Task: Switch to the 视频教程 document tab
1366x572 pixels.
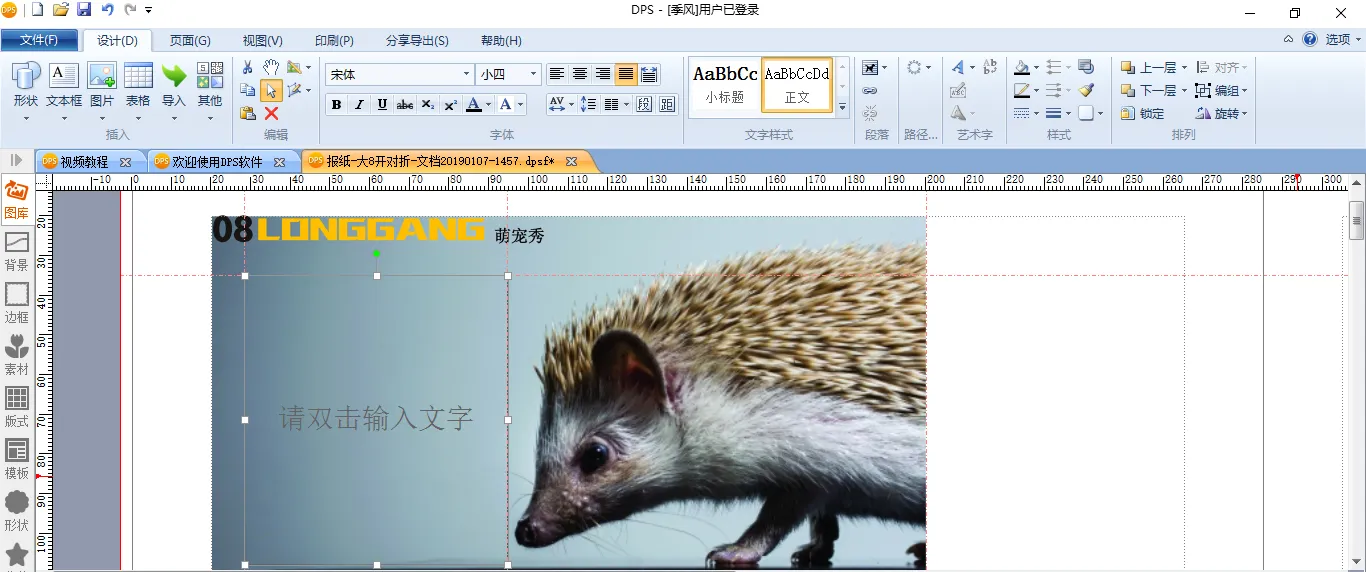Action: coord(85,161)
